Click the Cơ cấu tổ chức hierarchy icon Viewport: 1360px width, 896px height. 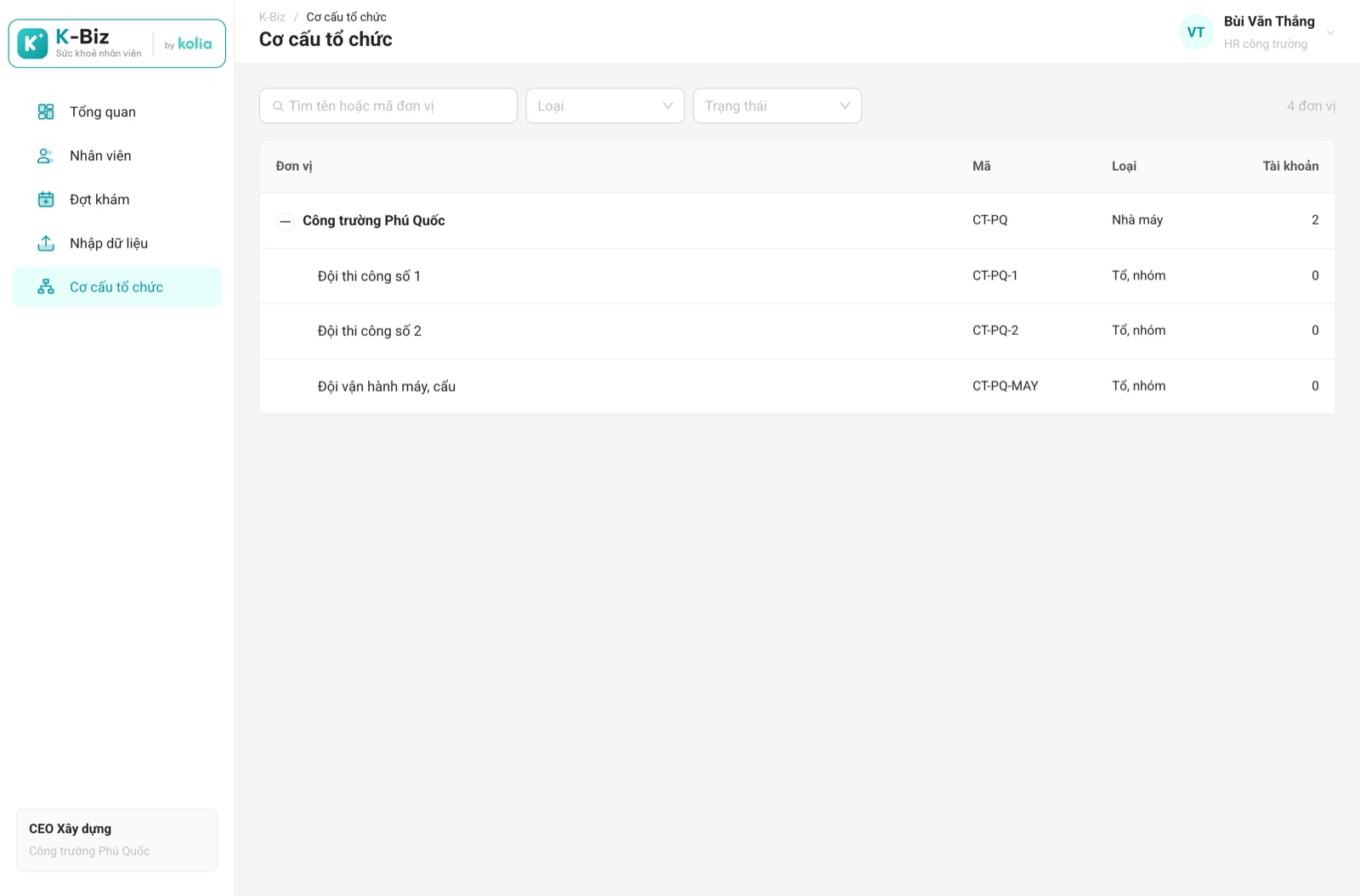pos(46,287)
